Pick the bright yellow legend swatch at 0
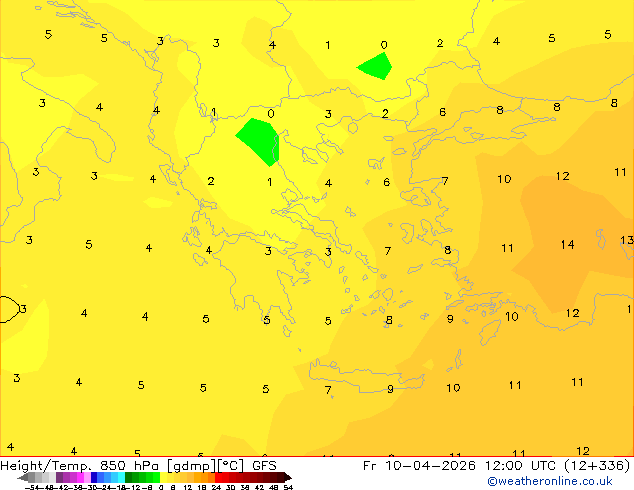 pos(163,477)
